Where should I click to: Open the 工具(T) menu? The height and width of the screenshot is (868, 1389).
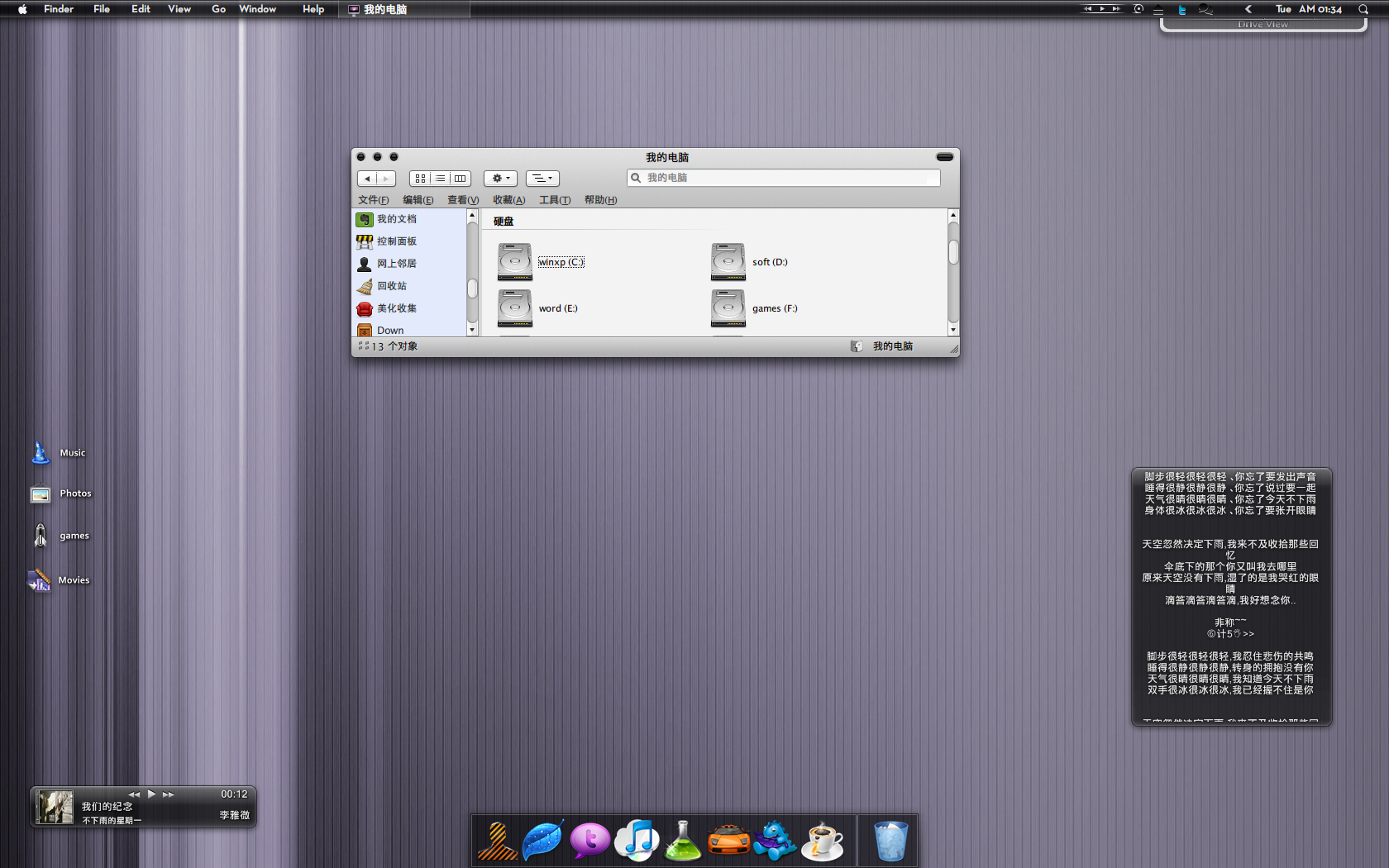[x=555, y=200]
